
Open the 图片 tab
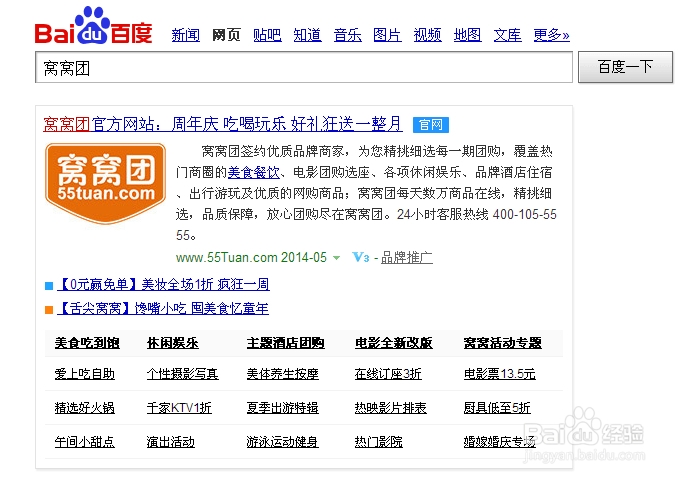(387, 35)
